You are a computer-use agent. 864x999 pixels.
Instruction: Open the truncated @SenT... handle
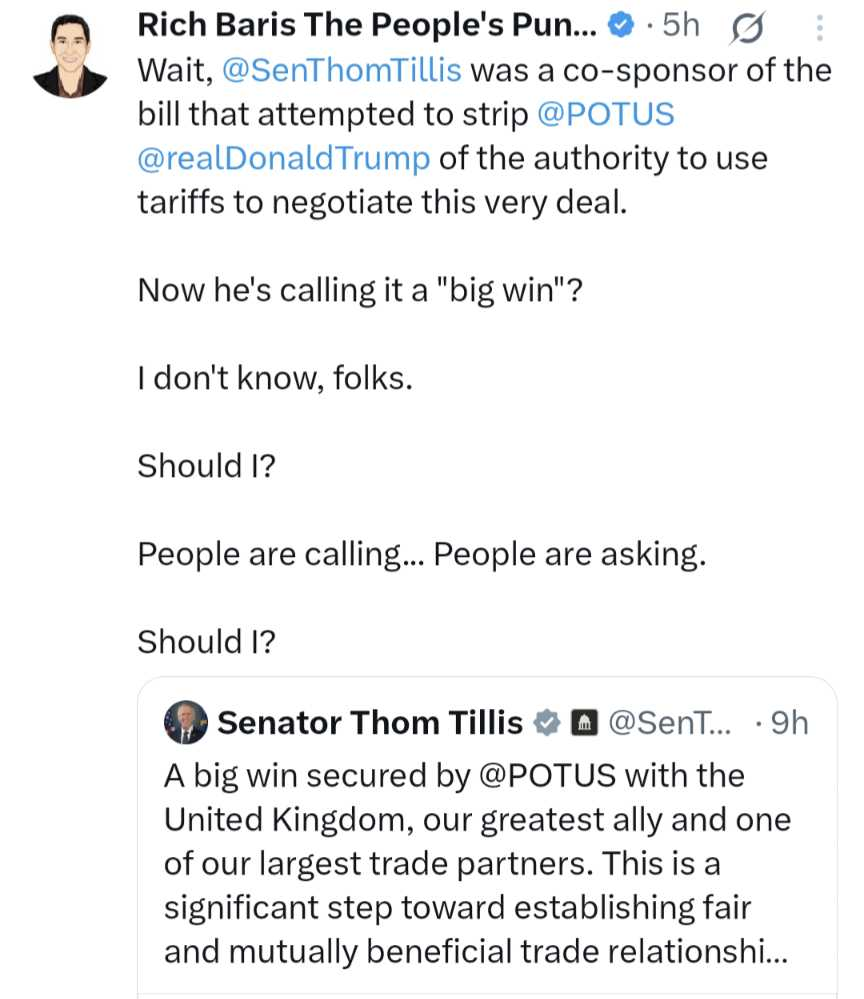click(x=670, y=722)
